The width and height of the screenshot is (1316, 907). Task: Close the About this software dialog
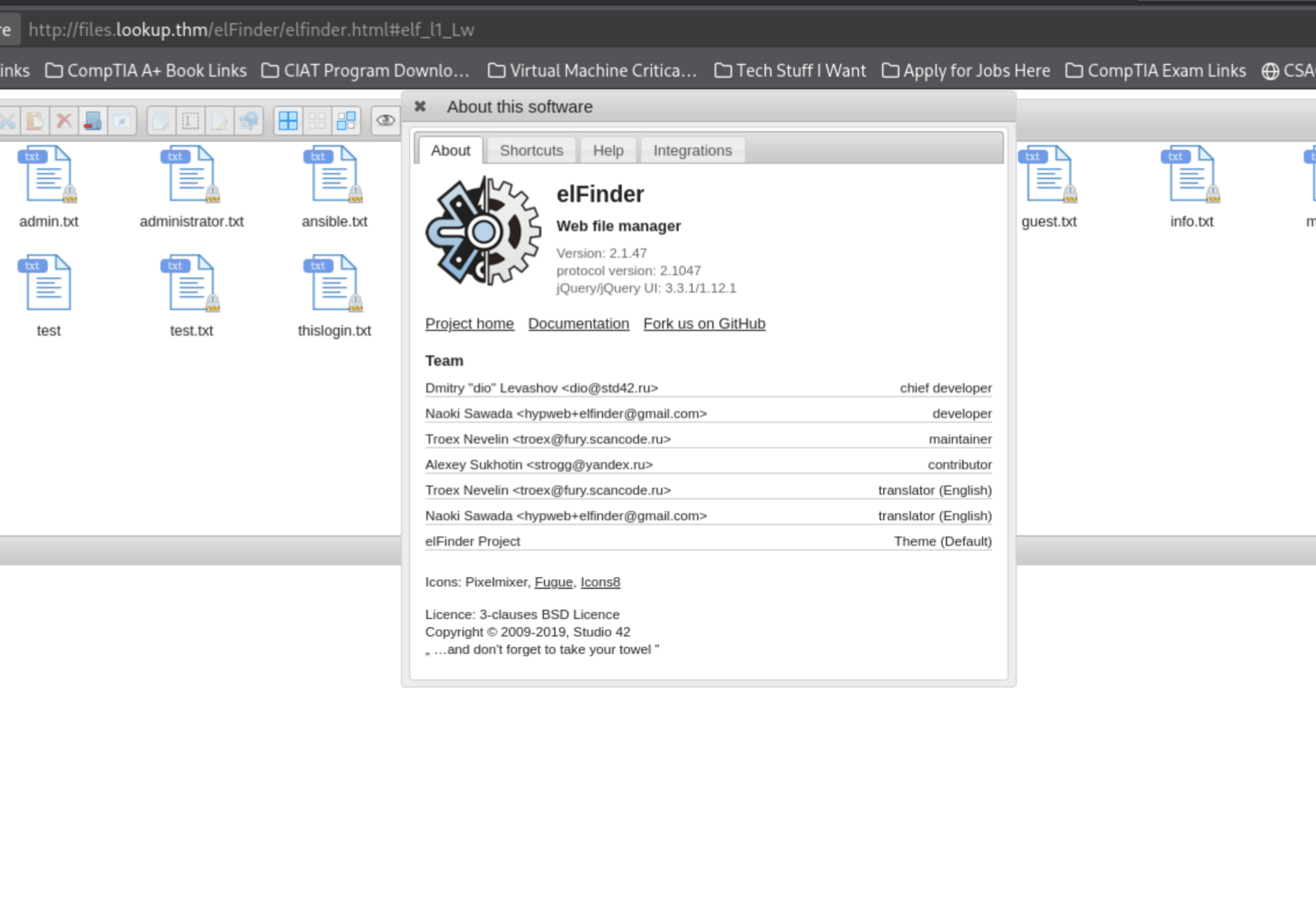pos(420,106)
